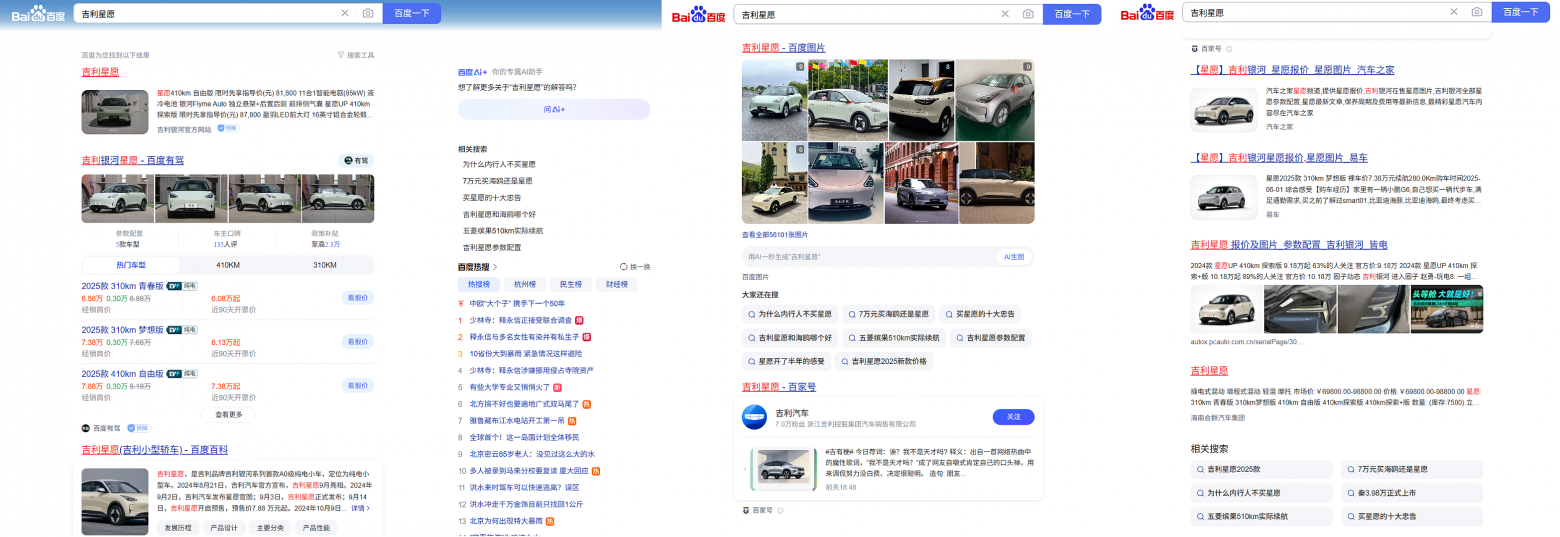Select the 财经榜 hot list tab
1560x537 pixels.
pyautogui.click(x=616, y=284)
